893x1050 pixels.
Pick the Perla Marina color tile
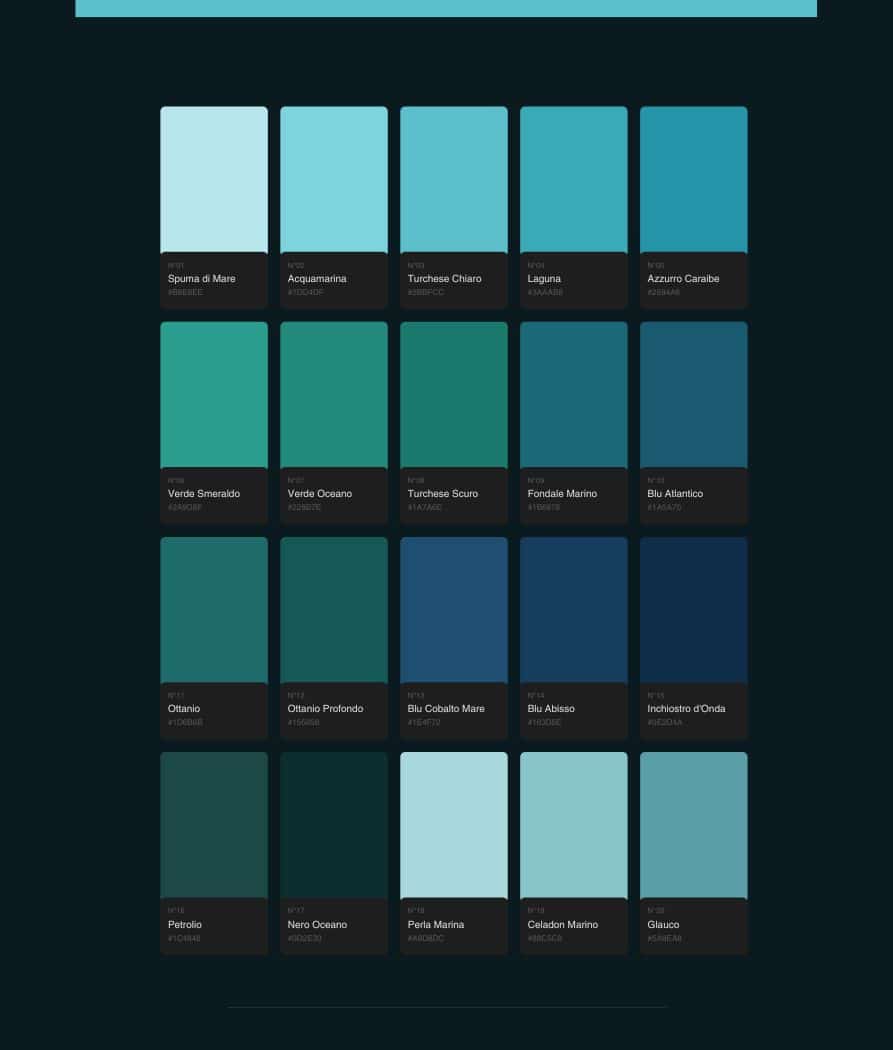(x=454, y=825)
